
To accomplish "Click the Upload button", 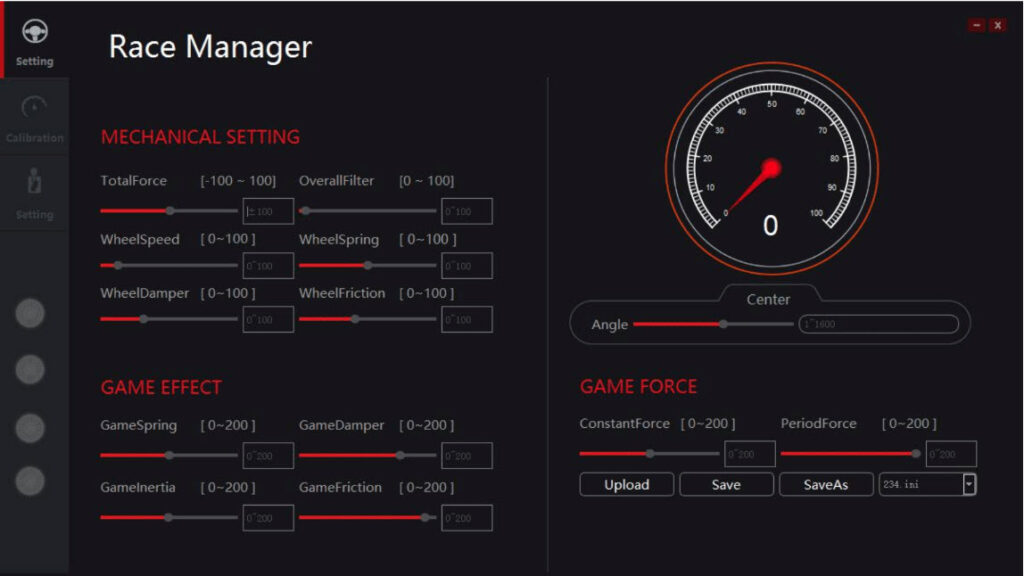I will pos(626,484).
